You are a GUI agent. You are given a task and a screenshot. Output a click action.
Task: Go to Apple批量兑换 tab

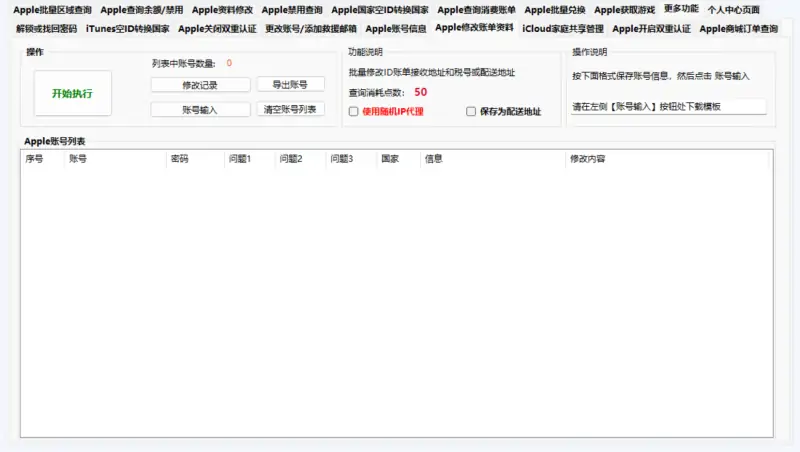coord(554,10)
